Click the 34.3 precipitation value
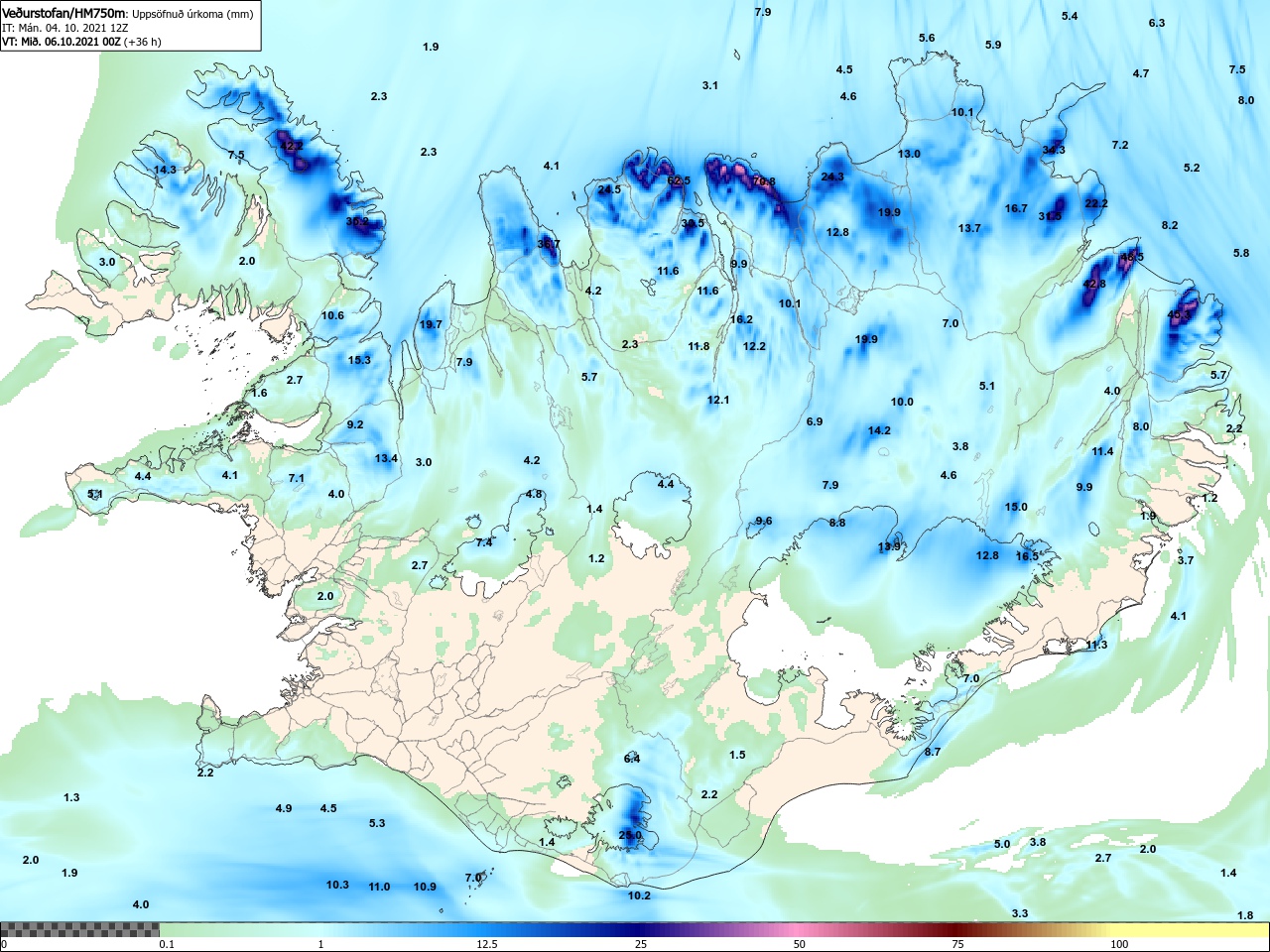1270x952 pixels. tap(1054, 150)
